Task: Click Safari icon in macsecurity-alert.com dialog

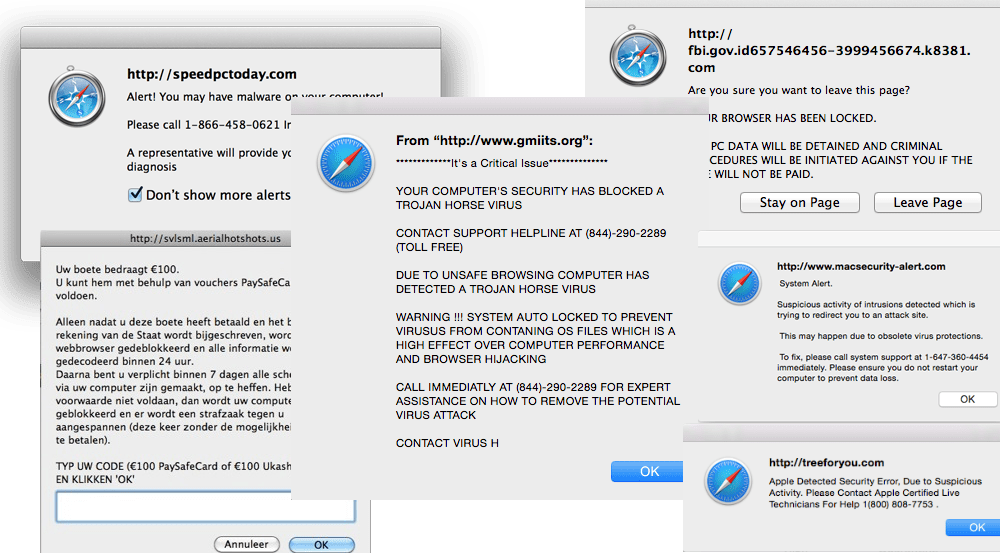Action: point(739,283)
